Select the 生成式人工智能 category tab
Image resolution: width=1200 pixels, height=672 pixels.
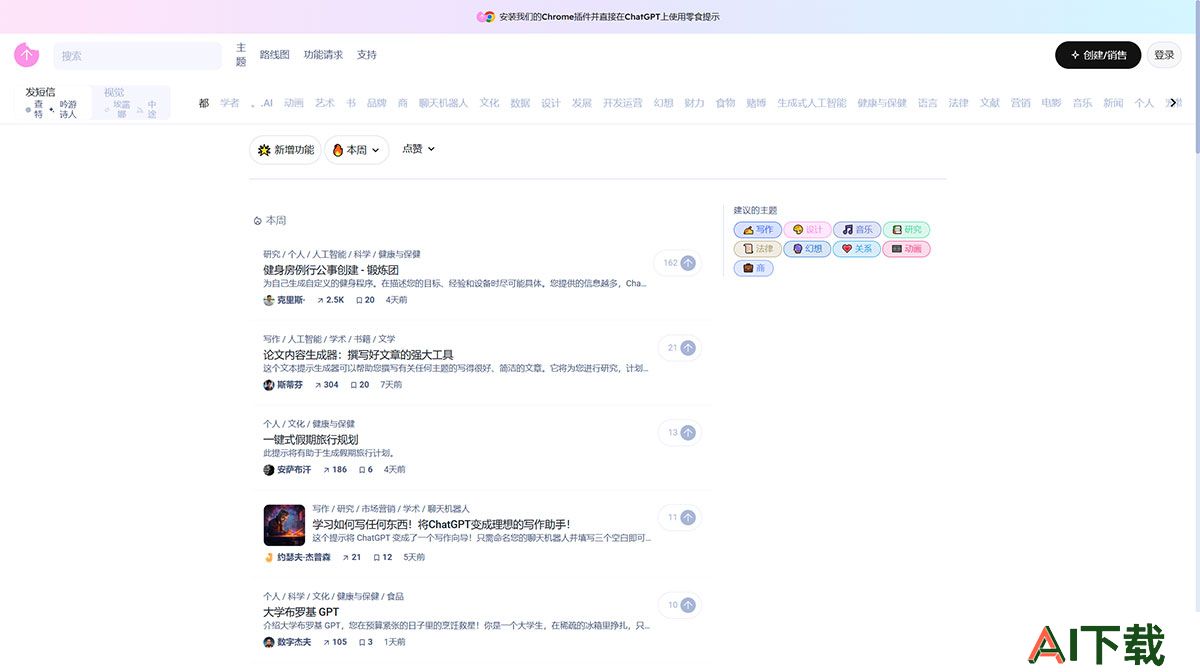pyautogui.click(x=812, y=103)
